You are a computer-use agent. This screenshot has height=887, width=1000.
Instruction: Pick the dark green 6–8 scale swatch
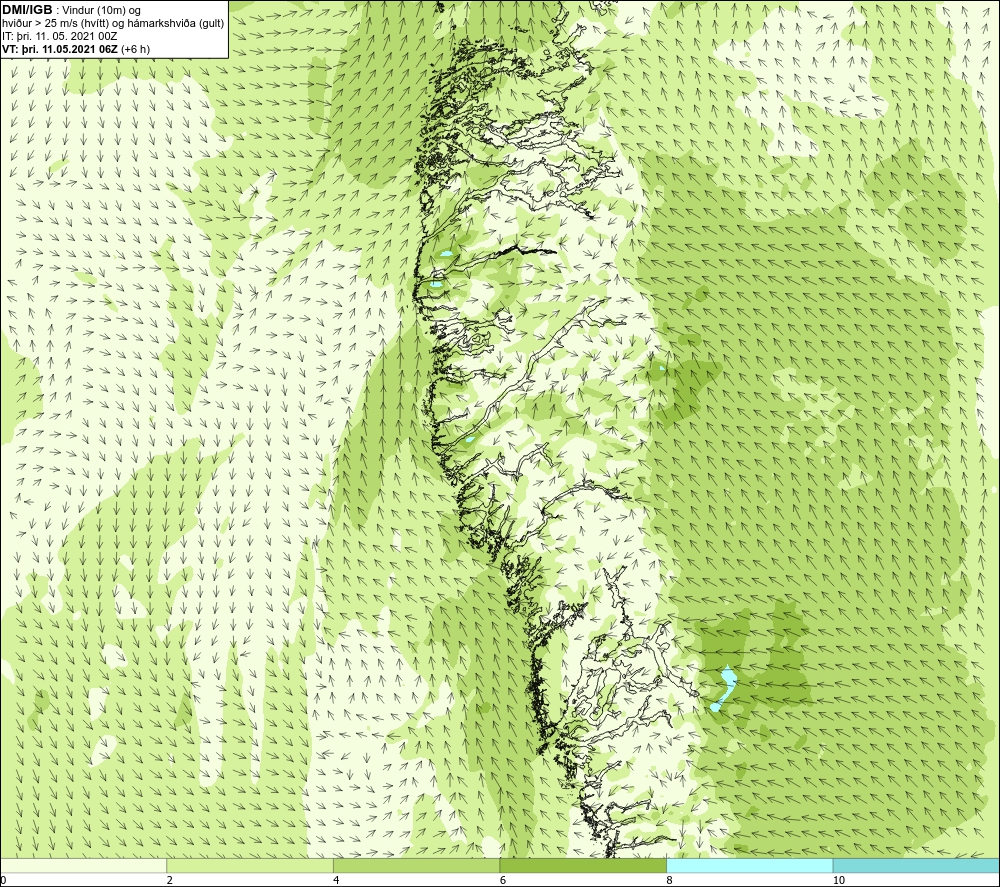pos(583,865)
